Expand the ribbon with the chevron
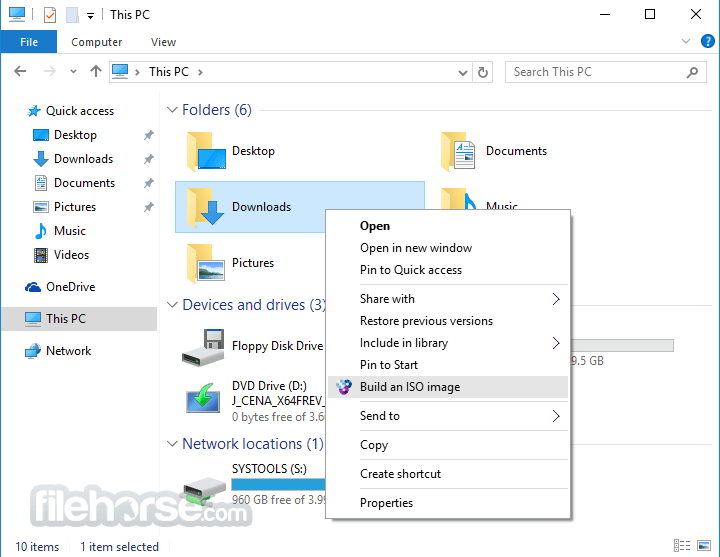720x557 pixels. [x=686, y=41]
